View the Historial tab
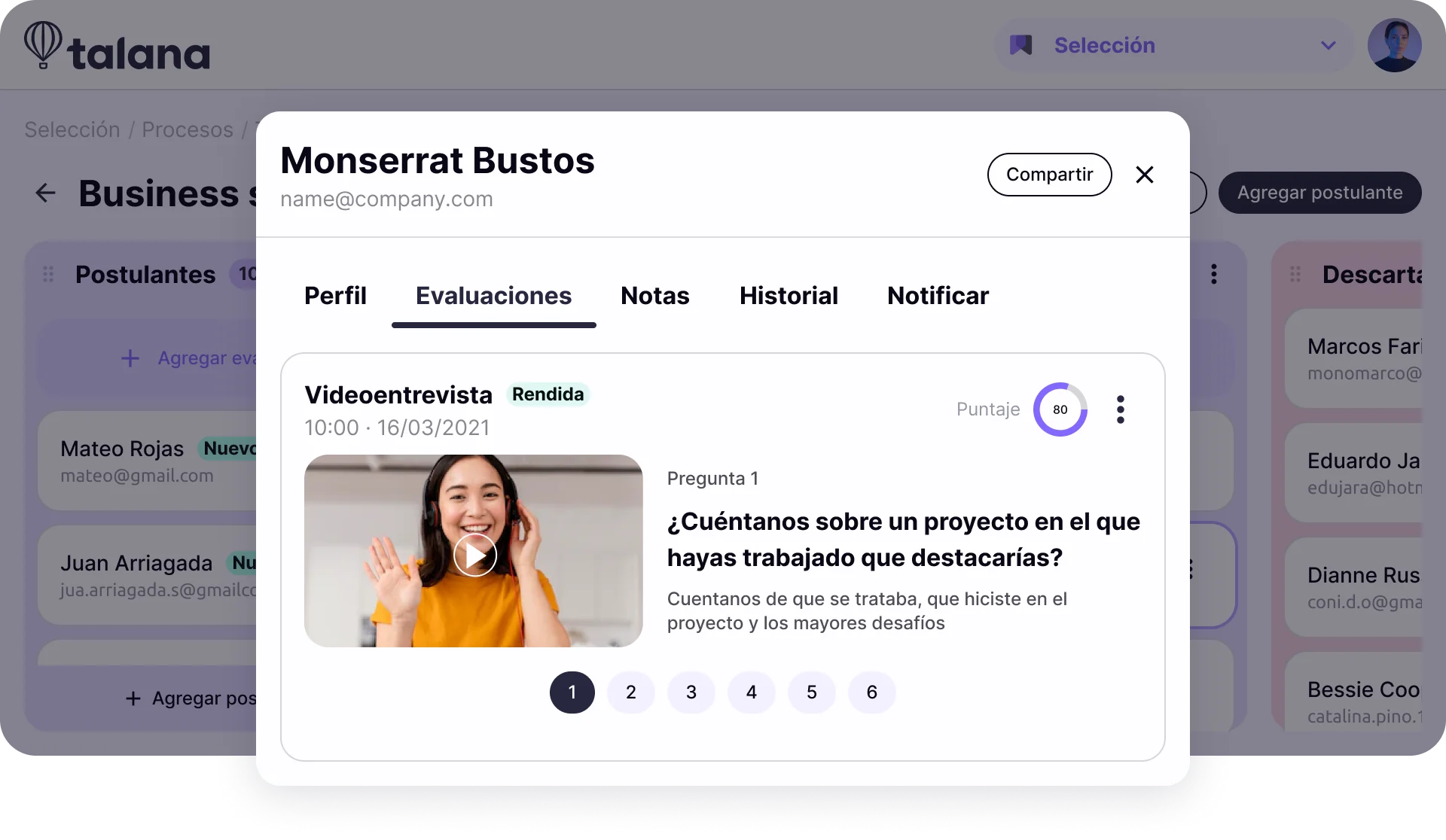The image size is (1446, 840). (x=789, y=296)
